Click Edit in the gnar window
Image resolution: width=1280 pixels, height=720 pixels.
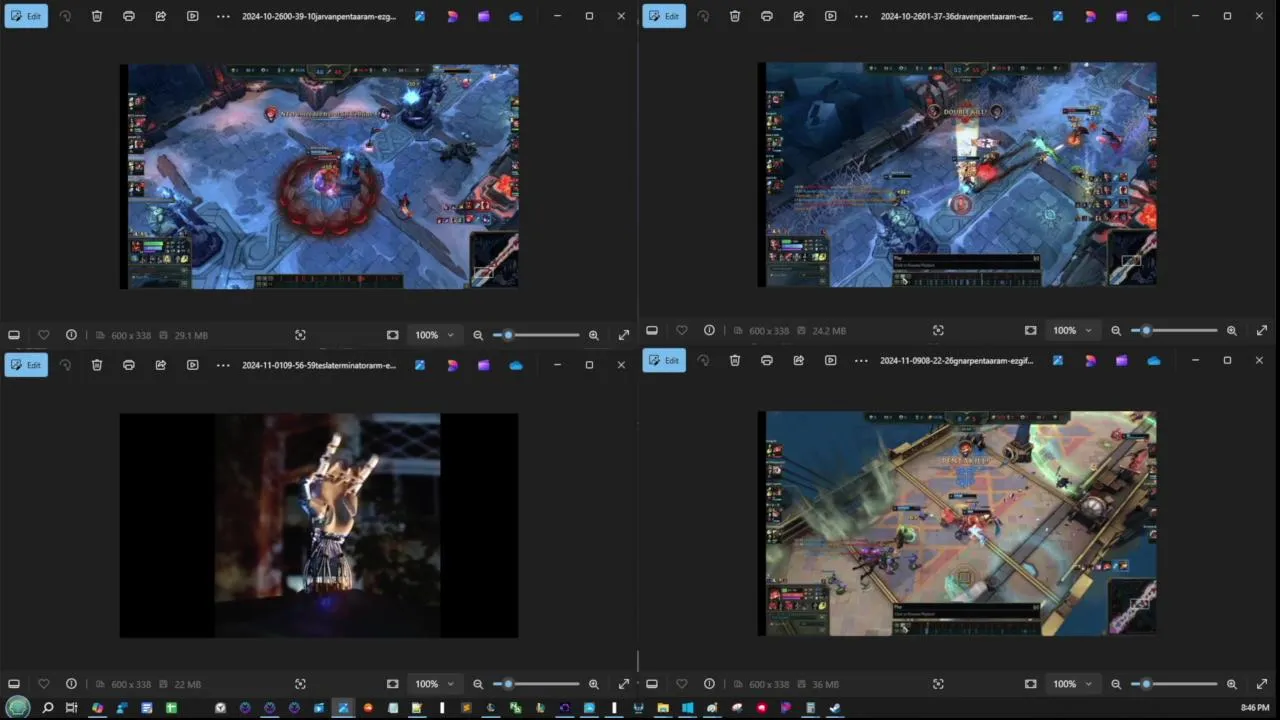[664, 360]
